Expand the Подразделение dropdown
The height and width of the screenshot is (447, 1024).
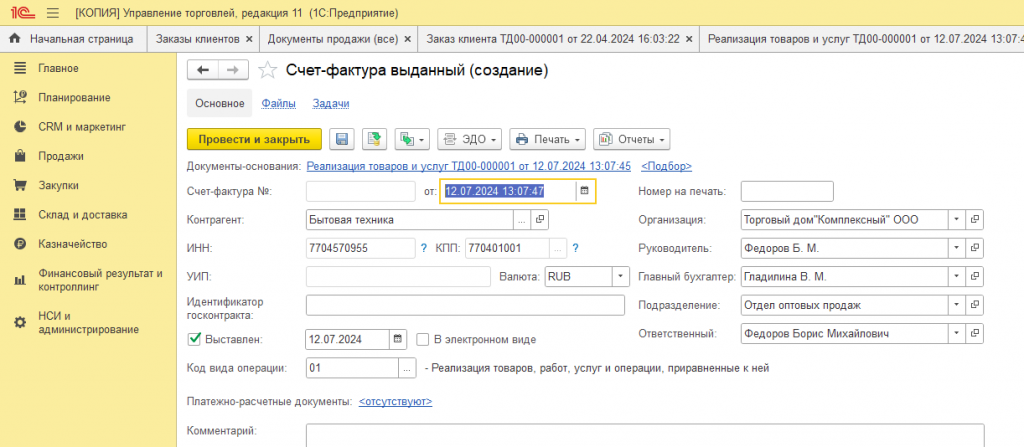coord(956,305)
